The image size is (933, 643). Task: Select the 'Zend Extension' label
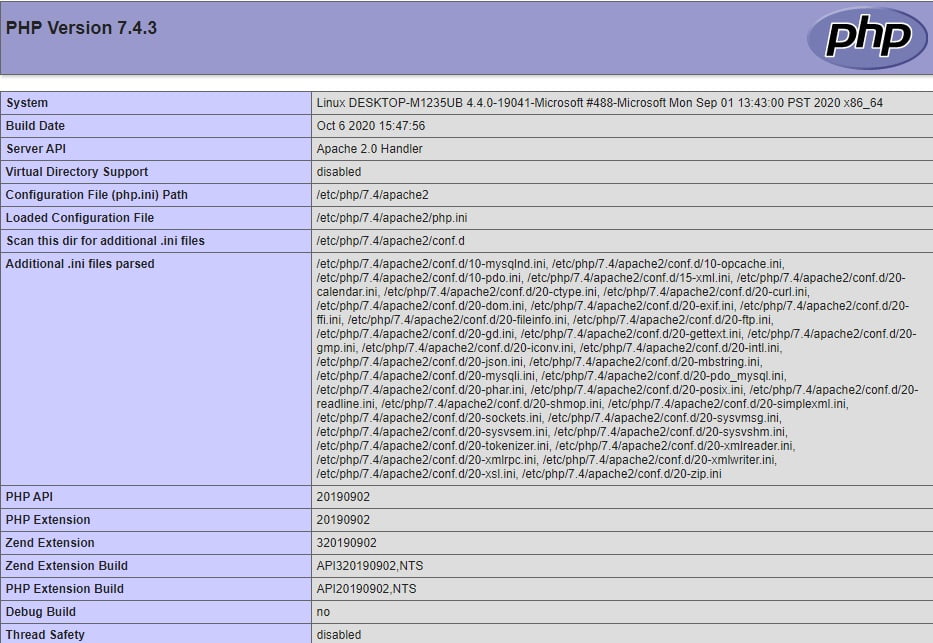pos(50,543)
